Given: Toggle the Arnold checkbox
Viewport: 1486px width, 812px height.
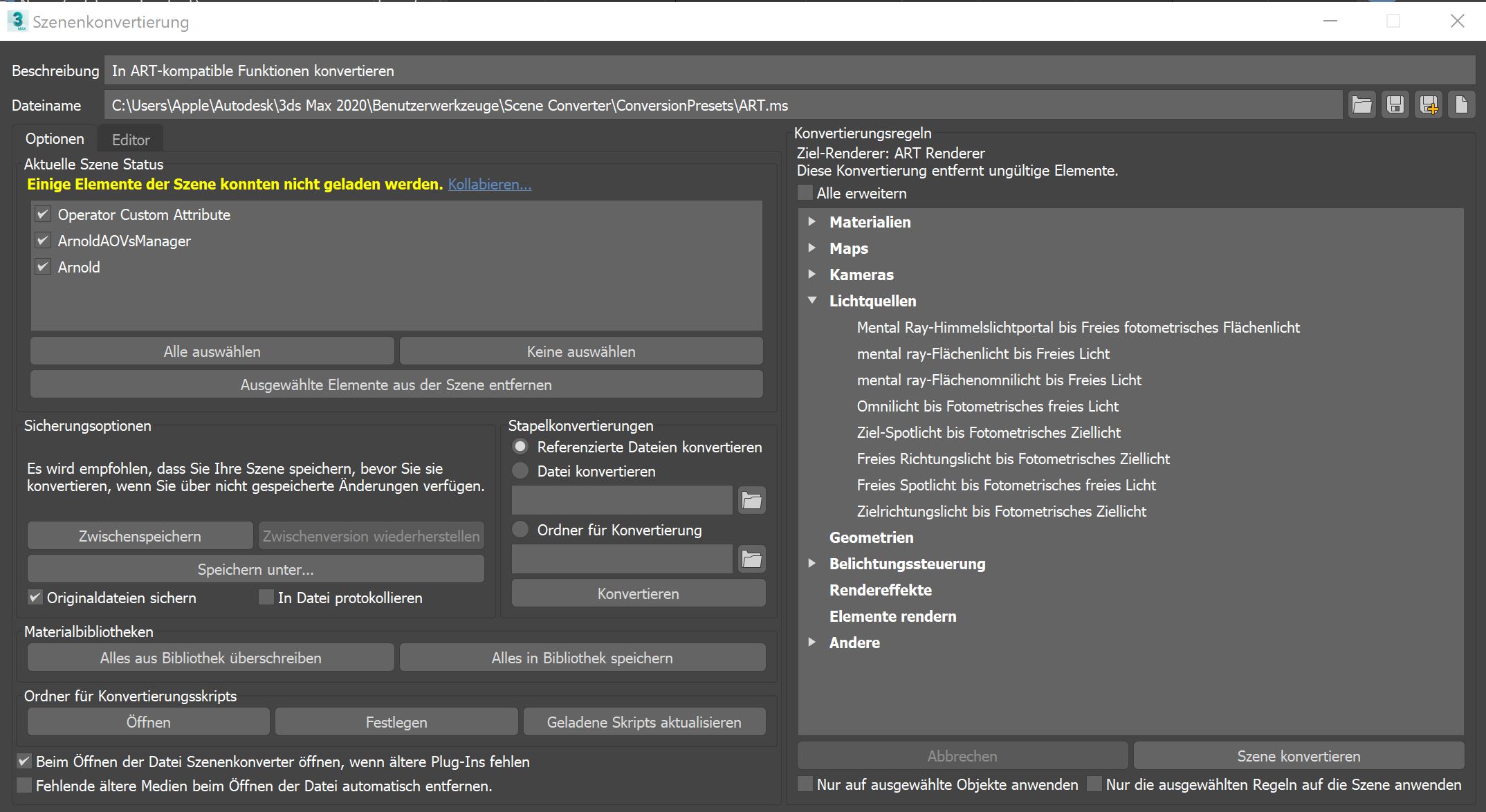Looking at the screenshot, I should pyautogui.click(x=43, y=267).
